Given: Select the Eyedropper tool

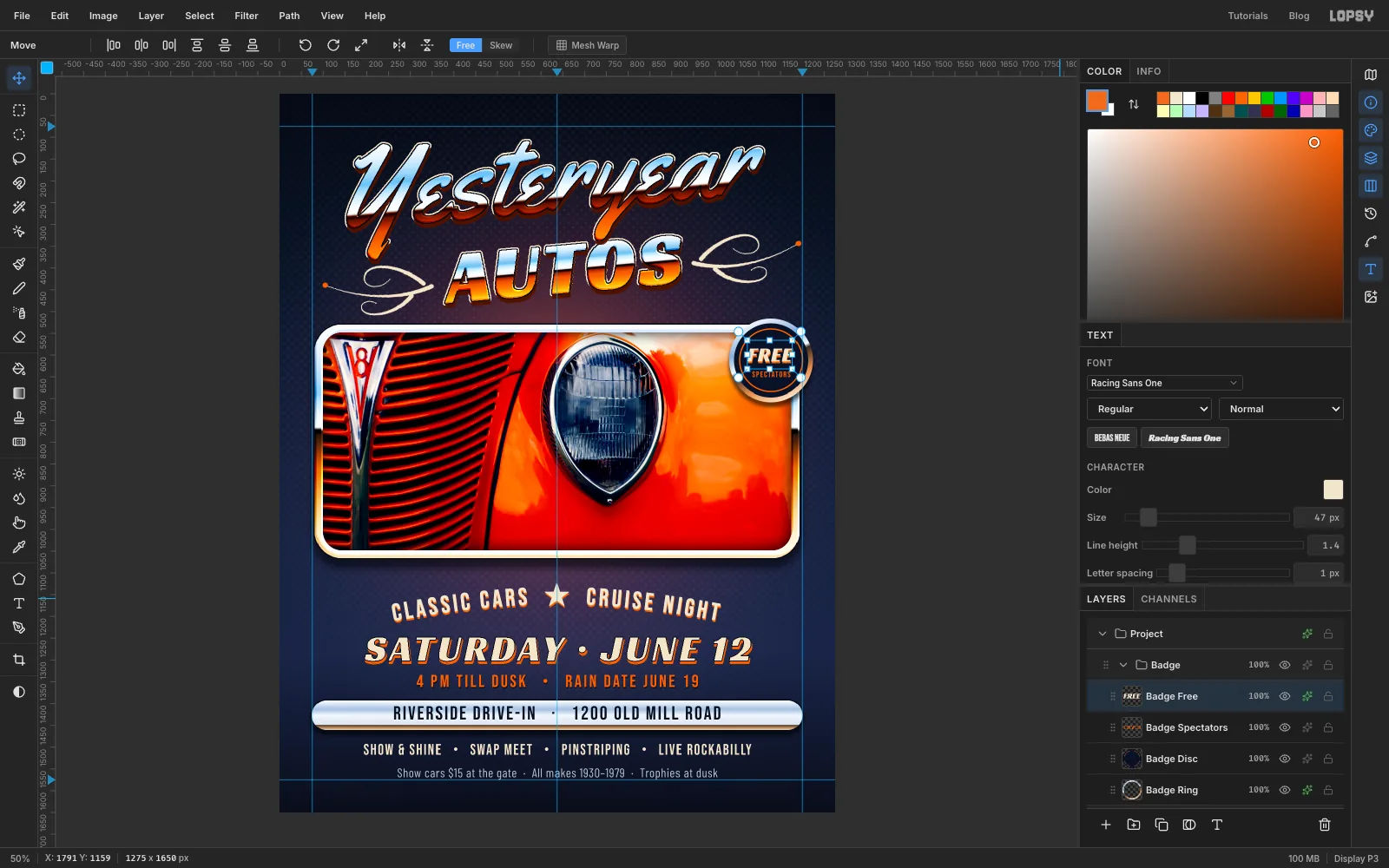Looking at the screenshot, I should (19, 547).
